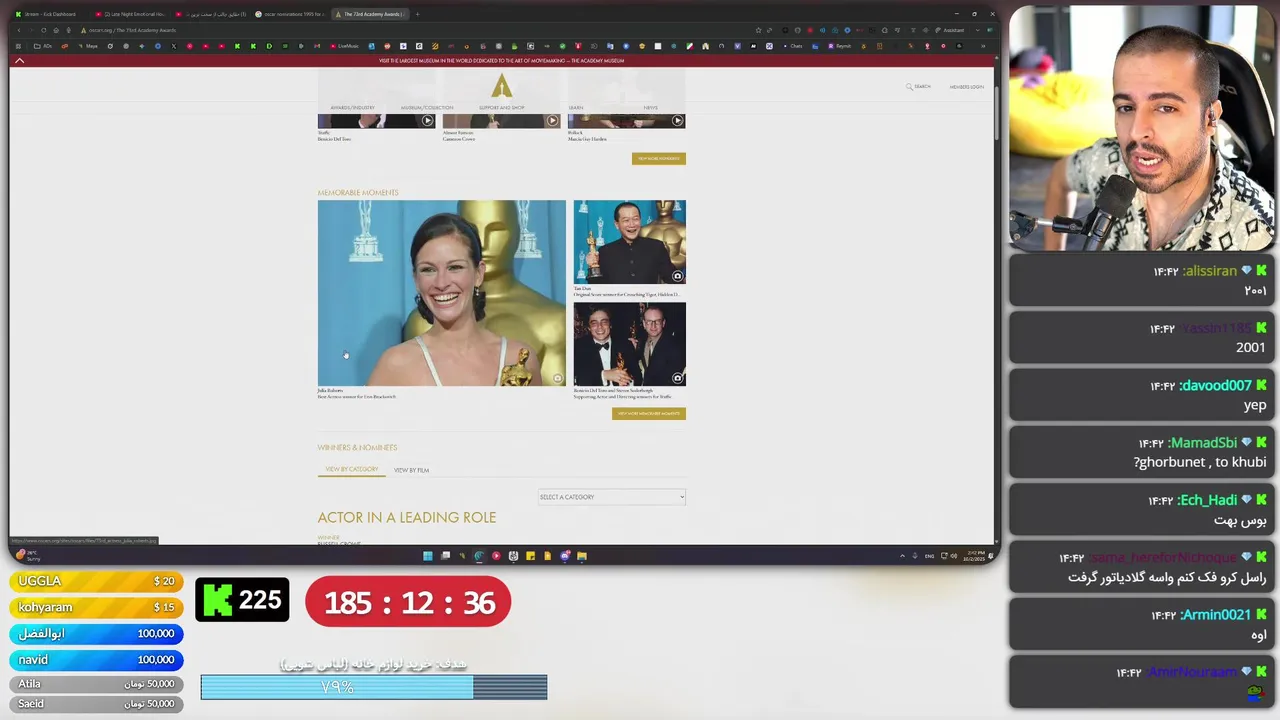Click View More Moments gold button

(658, 158)
